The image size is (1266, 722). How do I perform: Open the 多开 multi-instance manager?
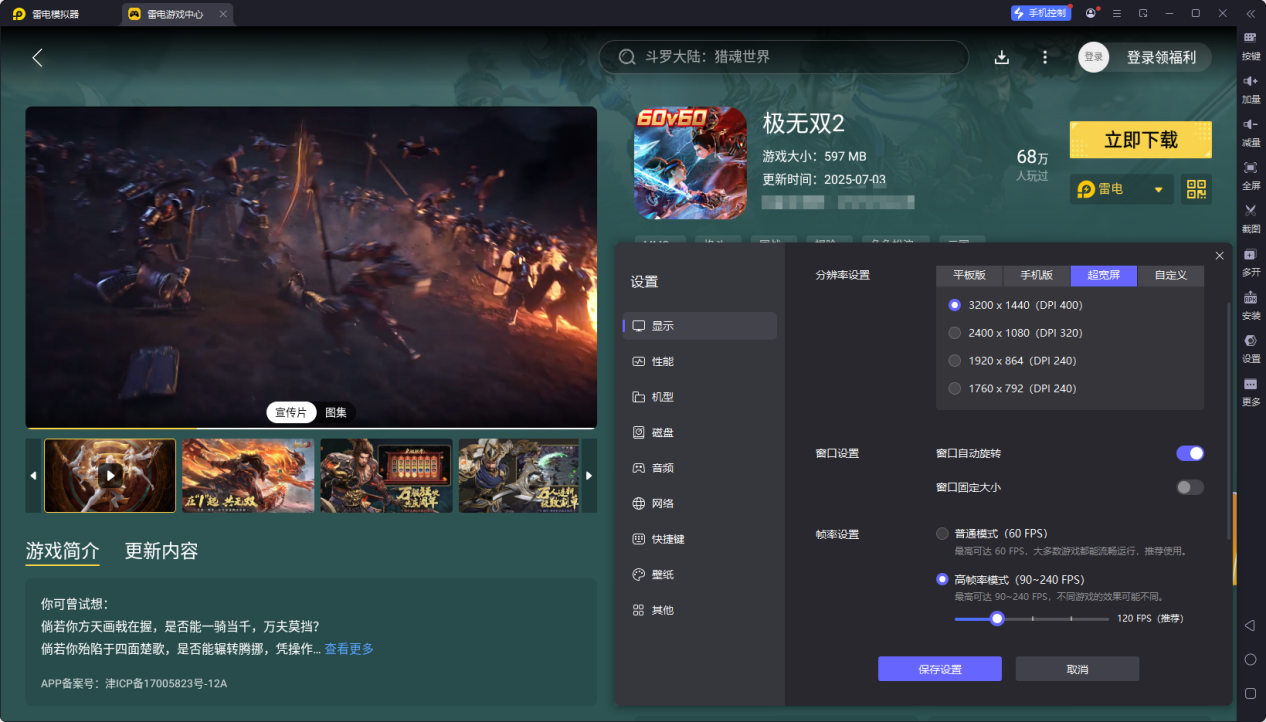tap(1250, 262)
